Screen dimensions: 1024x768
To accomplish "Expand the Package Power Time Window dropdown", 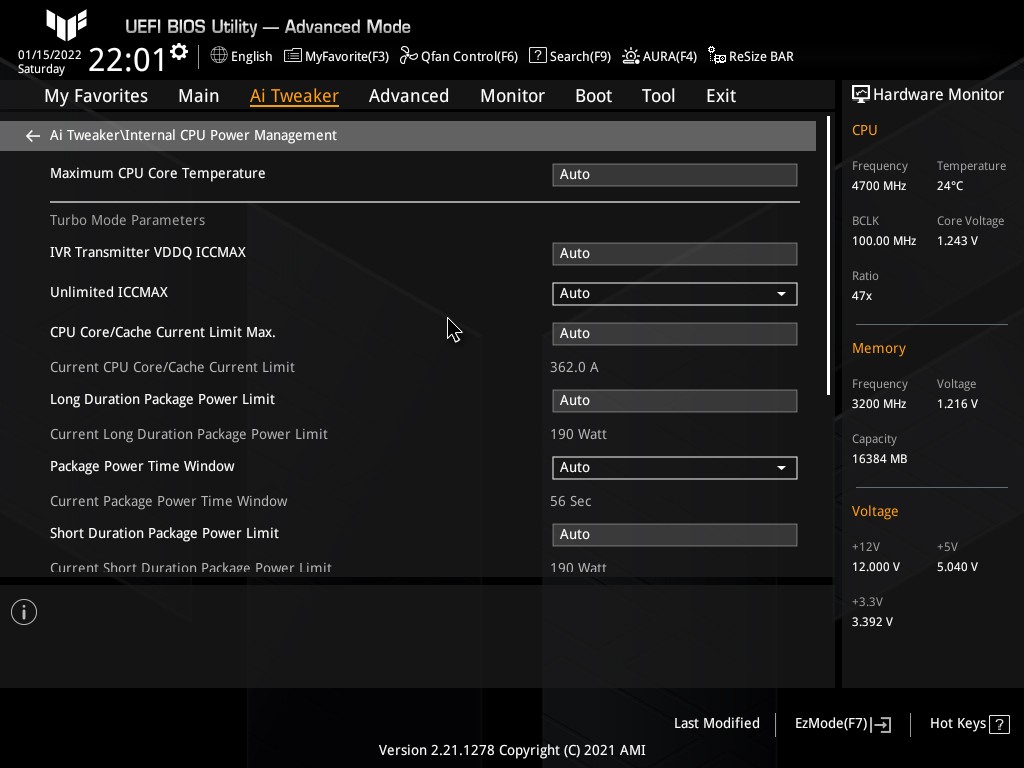I will [x=781, y=468].
